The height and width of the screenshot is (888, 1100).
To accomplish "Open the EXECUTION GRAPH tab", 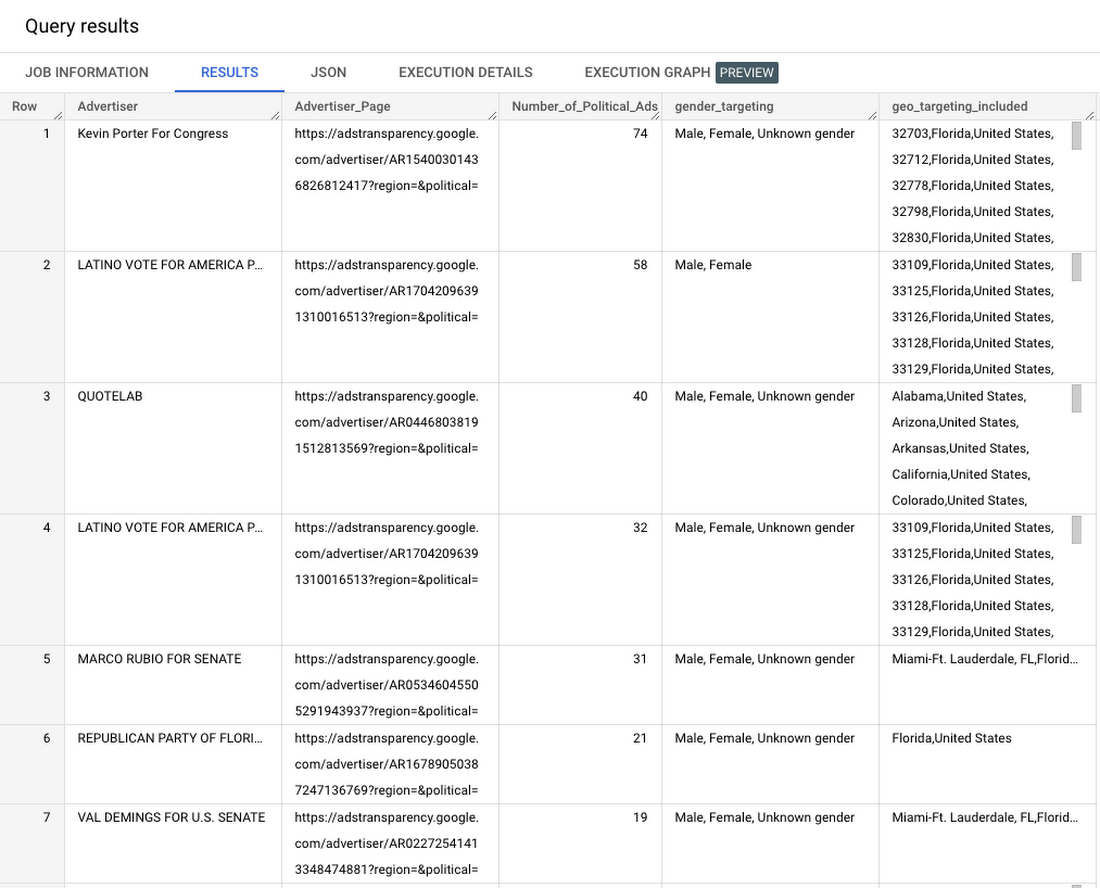I will click(x=647, y=72).
